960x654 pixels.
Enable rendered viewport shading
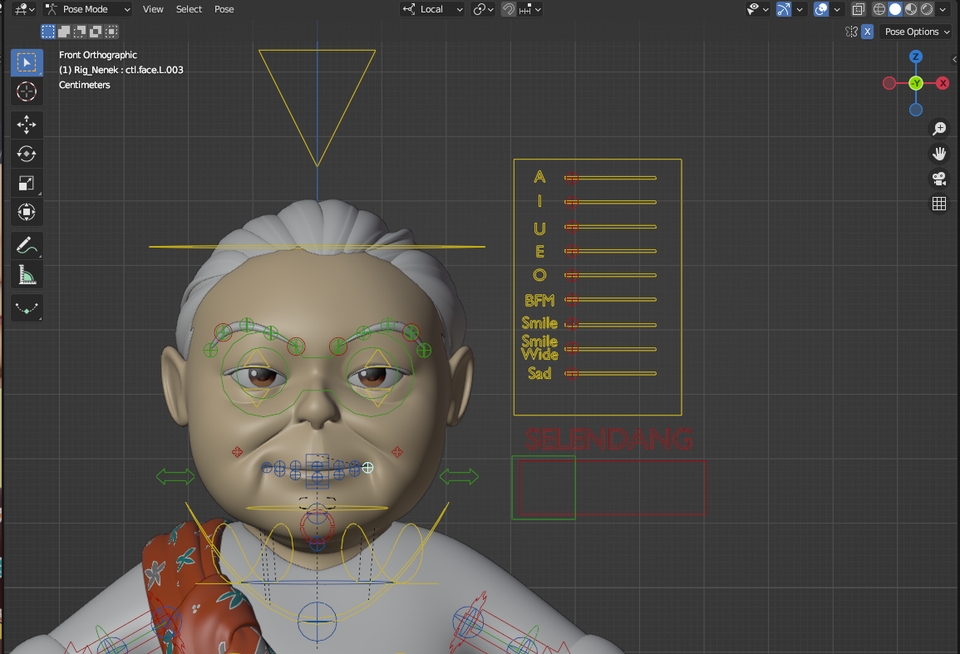pos(926,9)
